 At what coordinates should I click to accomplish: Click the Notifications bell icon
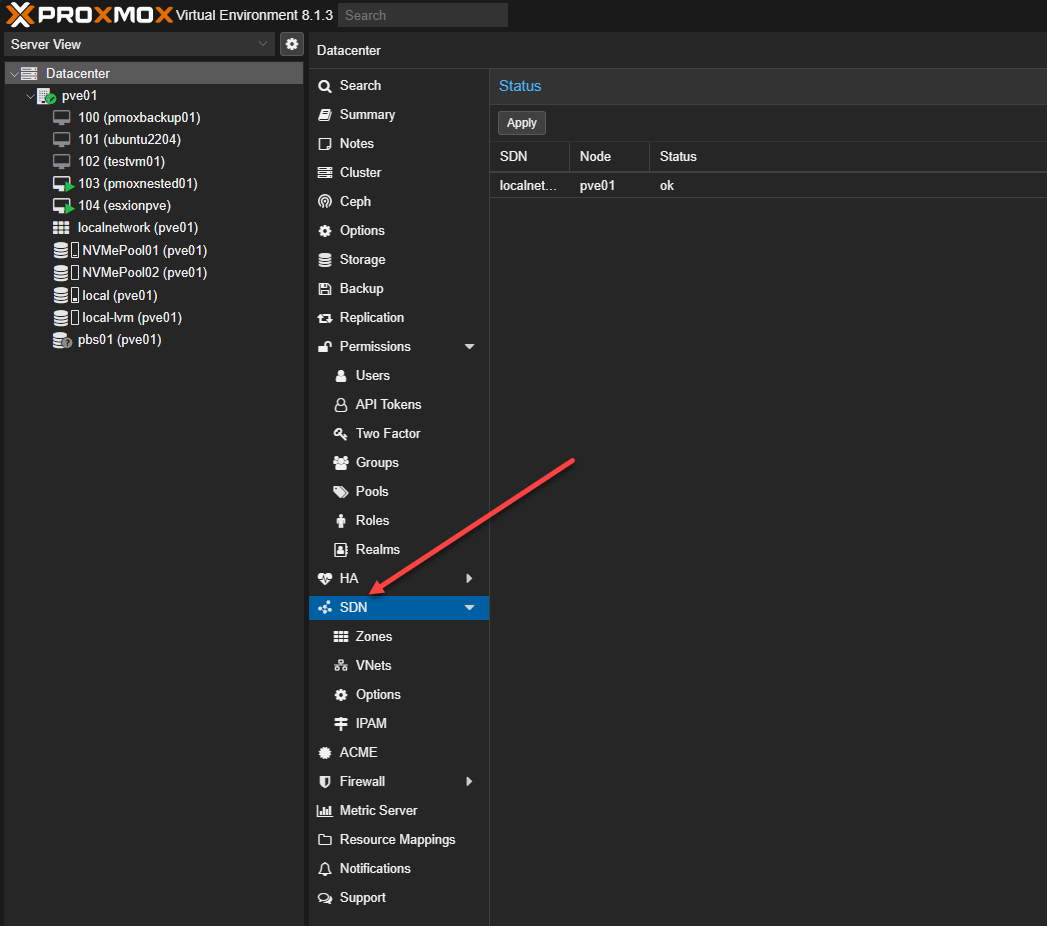pyautogui.click(x=325, y=869)
